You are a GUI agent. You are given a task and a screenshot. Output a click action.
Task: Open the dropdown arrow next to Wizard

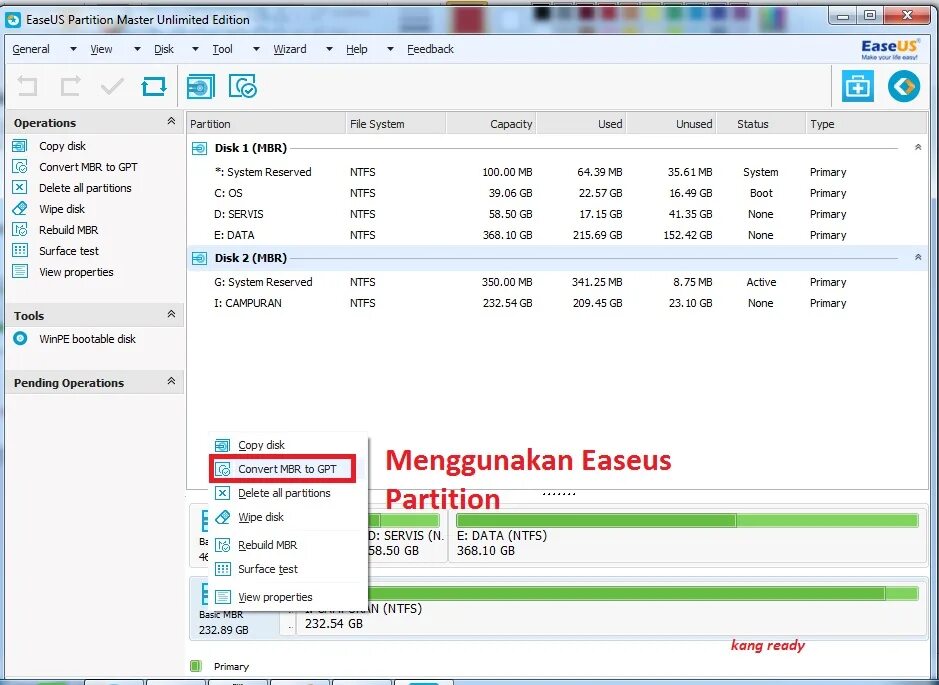329,49
